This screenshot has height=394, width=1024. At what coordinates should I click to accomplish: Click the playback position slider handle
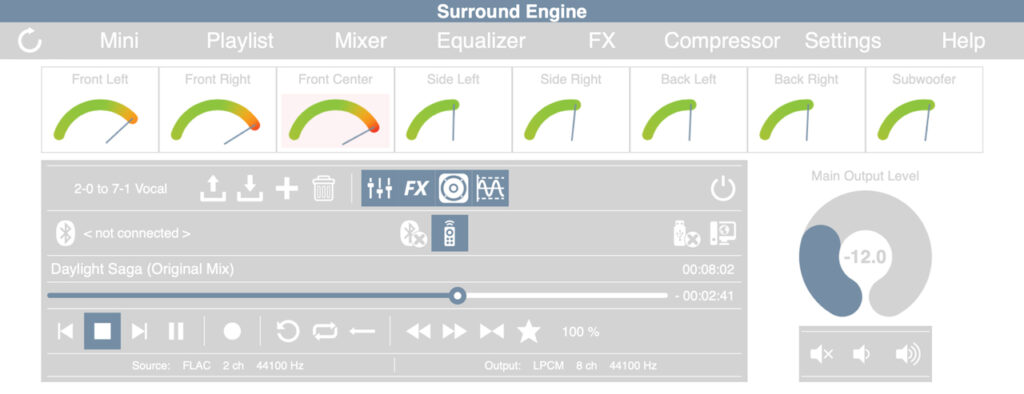coord(458,296)
